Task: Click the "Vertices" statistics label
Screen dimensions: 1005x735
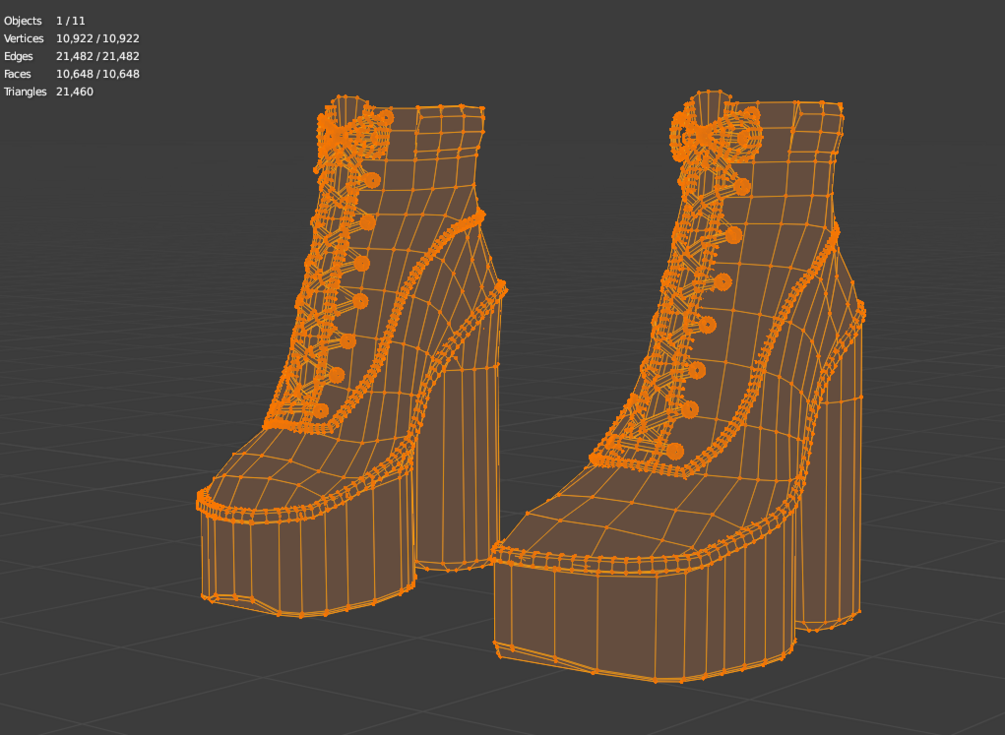Action: 24,38
